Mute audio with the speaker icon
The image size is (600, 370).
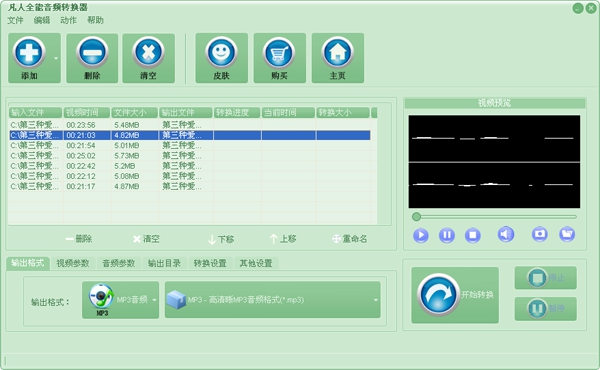[505, 234]
